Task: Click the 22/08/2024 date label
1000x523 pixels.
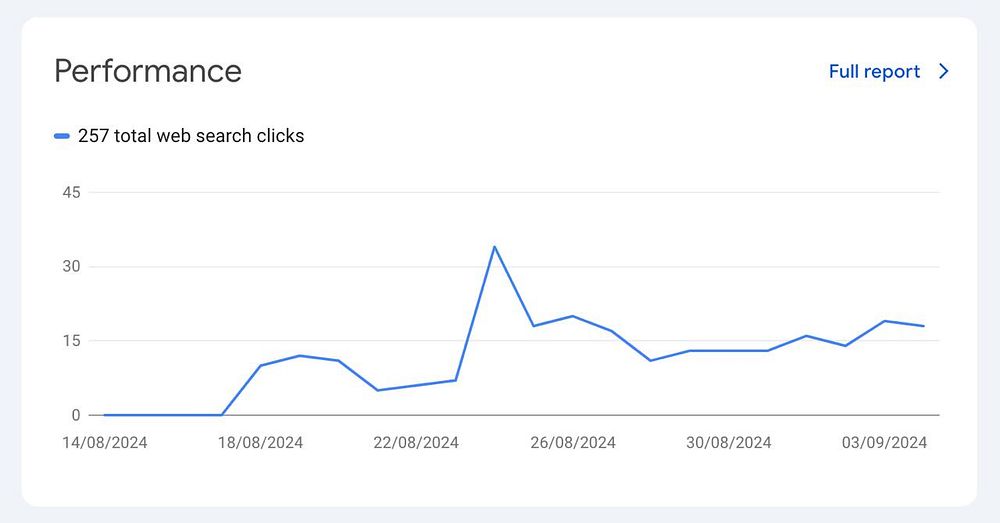Action: coord(416,443)
